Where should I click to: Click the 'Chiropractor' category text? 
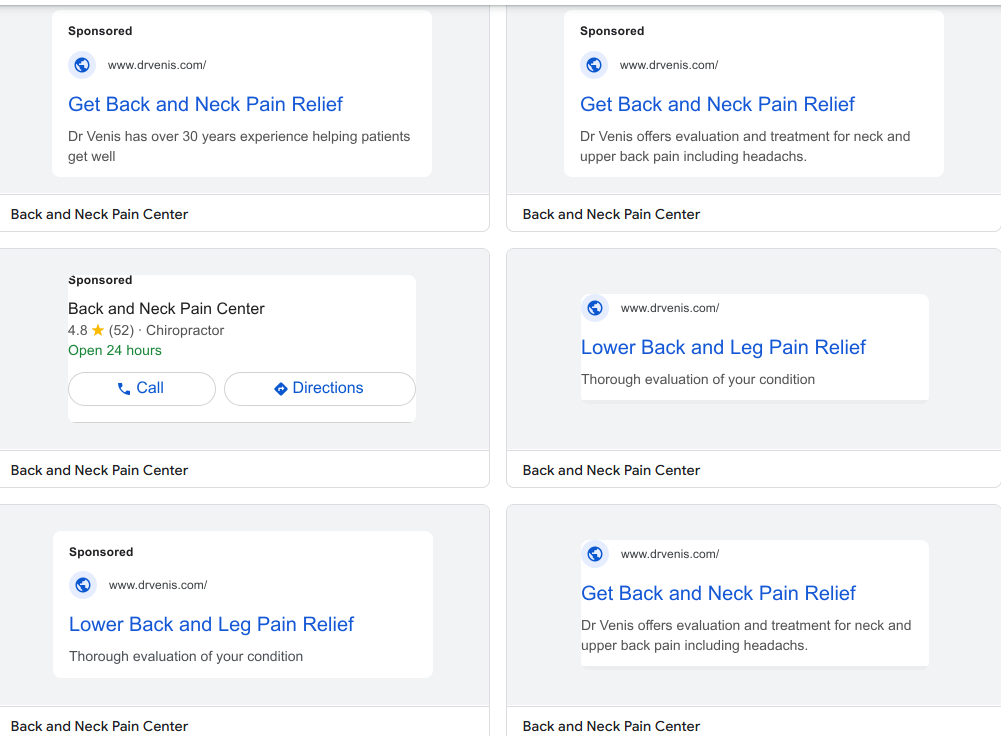(185, 331)
